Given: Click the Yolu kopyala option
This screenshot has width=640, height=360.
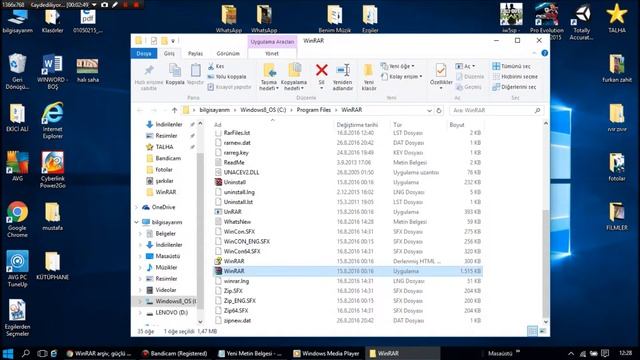Looking at the screenshot, I should [x=227, y=76].
